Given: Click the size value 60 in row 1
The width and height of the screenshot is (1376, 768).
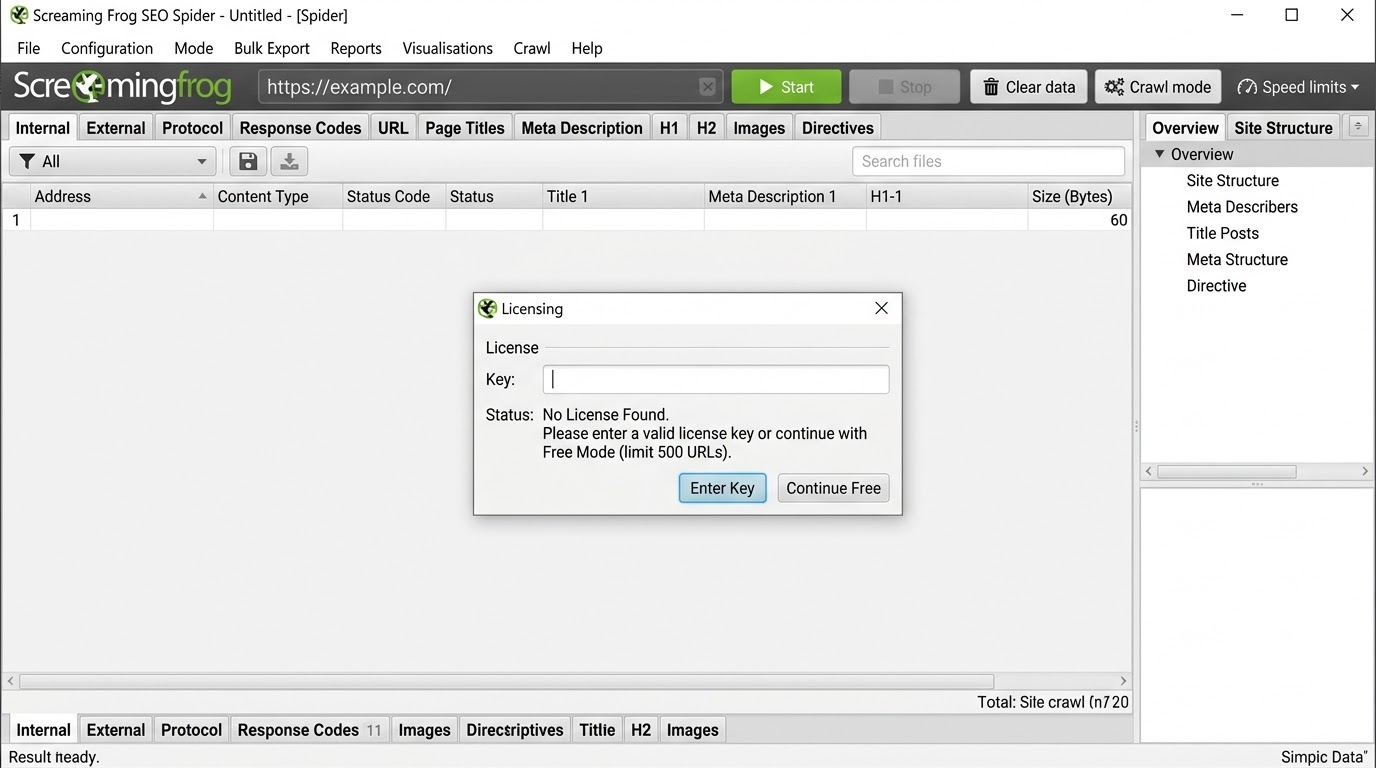Looking at the screenshot, I should 1119,220.
